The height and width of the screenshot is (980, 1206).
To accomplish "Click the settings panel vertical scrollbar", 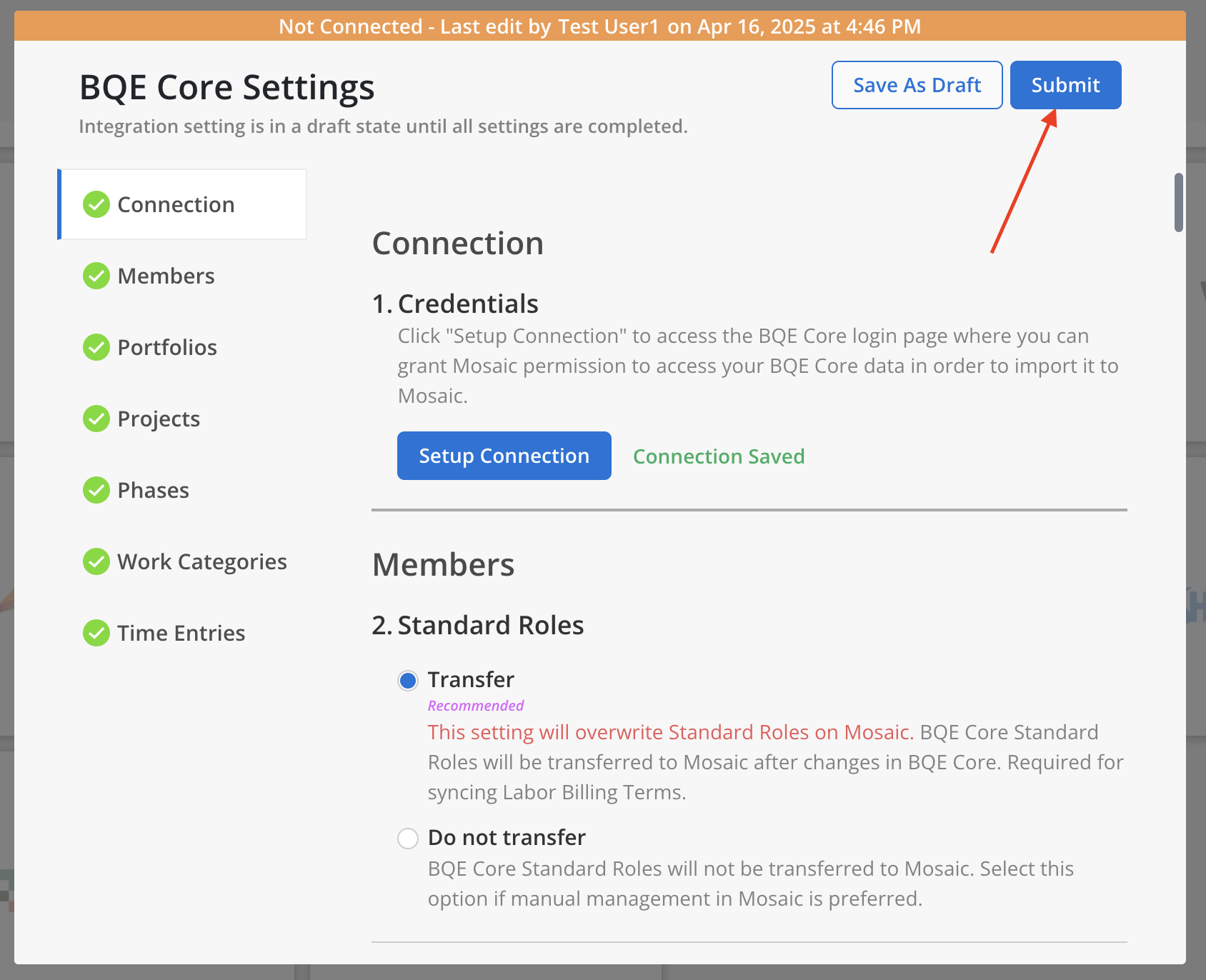I will [1179, 202].
